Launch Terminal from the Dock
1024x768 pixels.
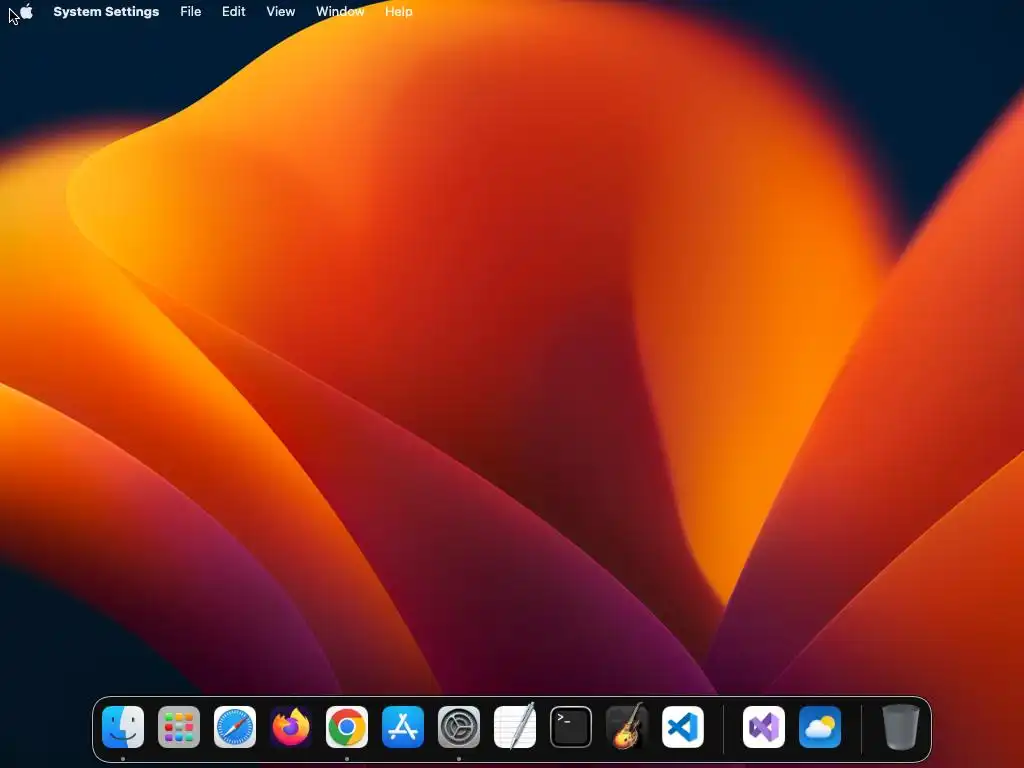click(571, 727)
